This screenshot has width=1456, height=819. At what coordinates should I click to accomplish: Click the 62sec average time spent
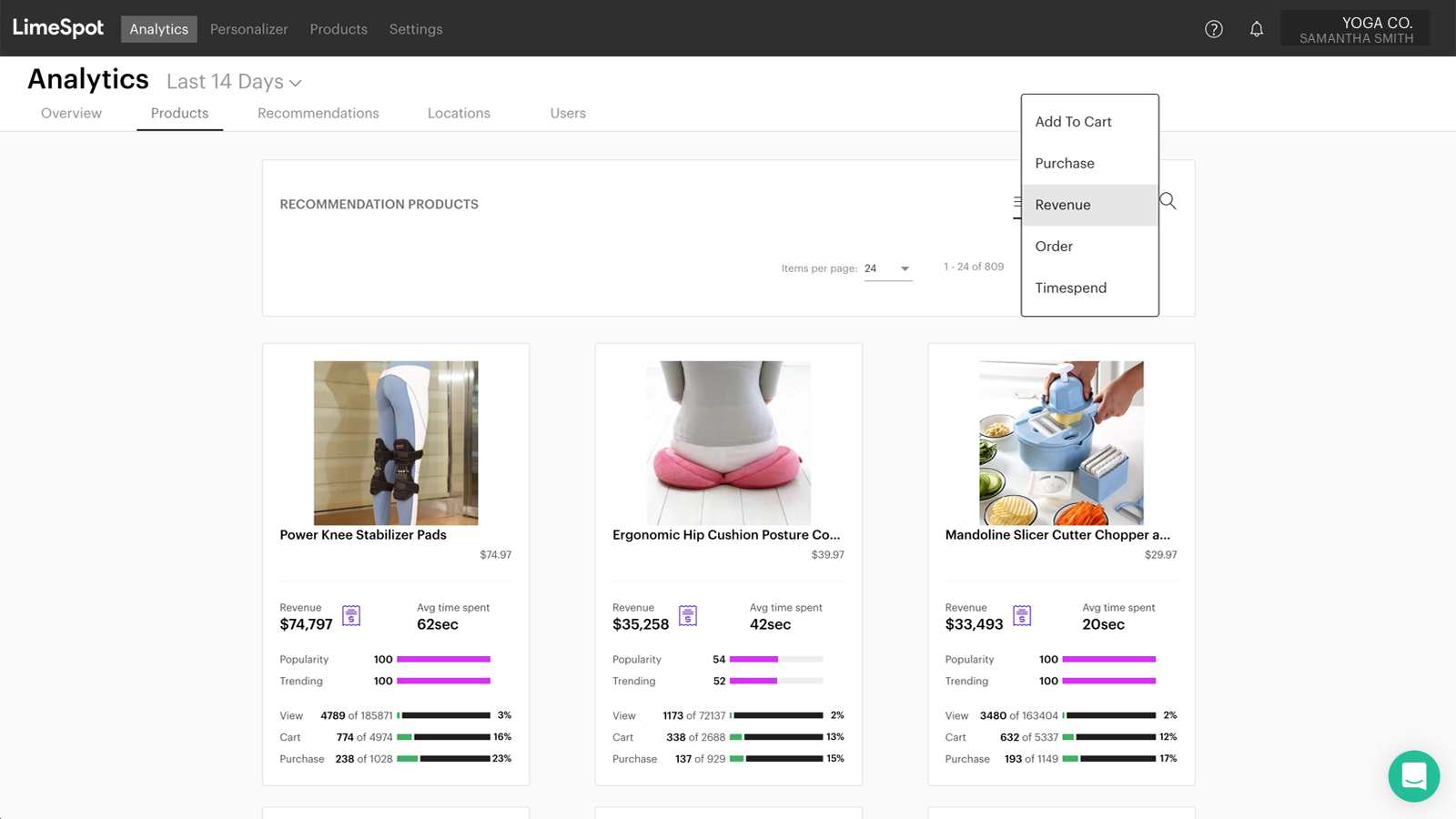(438, 624)
